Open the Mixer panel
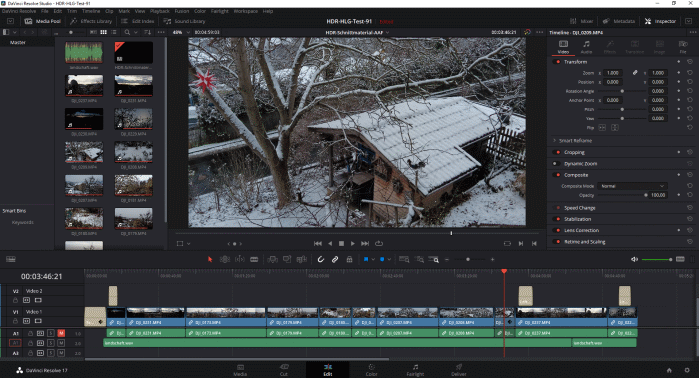Viewport: 699px width, 378px height. (582, 21)
